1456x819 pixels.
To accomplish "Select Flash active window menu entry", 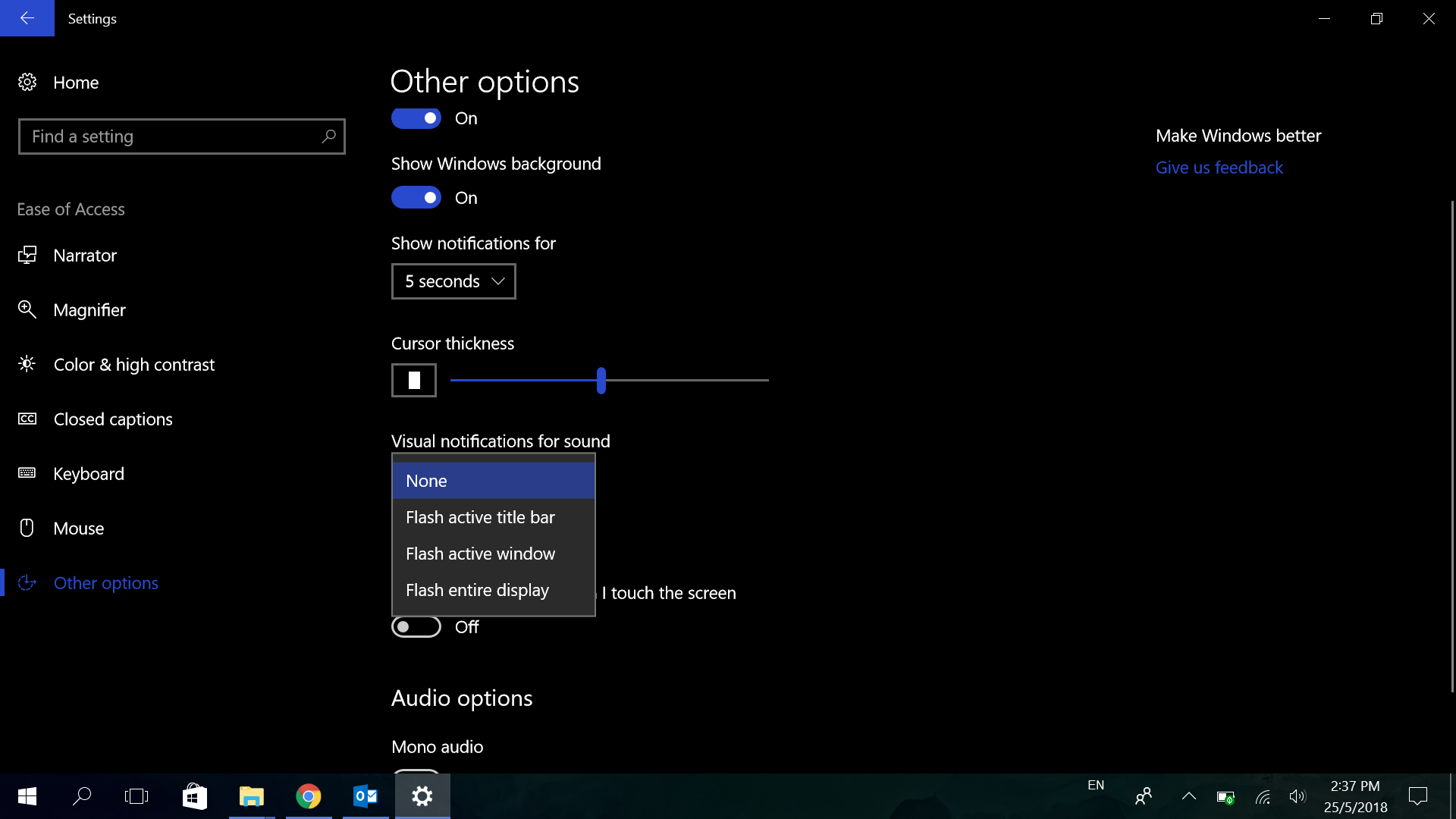I will [480, 554].
